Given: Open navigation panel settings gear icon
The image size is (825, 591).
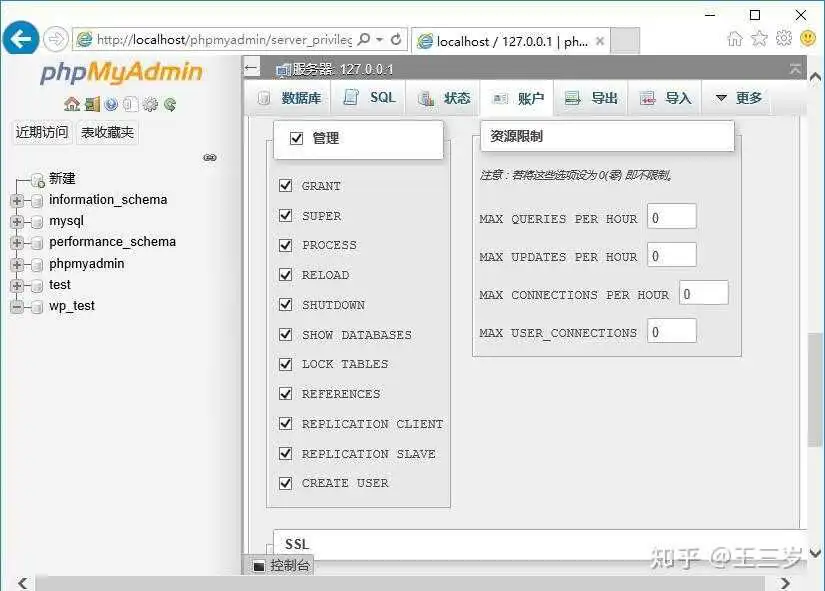Looking at the screenshot, I should 150,104.
